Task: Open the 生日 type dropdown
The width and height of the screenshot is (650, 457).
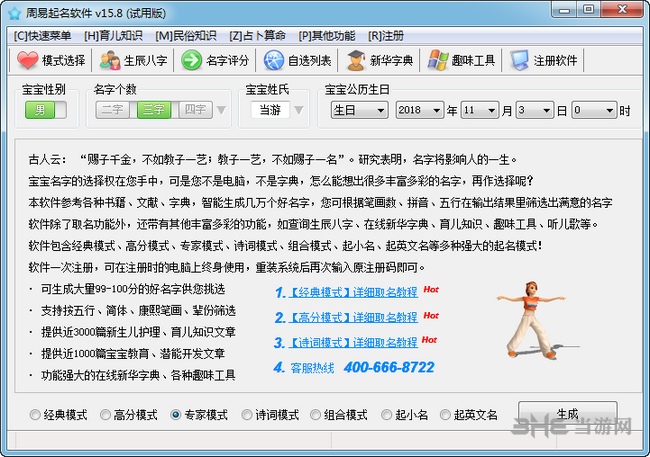Action: click(359, 110)
